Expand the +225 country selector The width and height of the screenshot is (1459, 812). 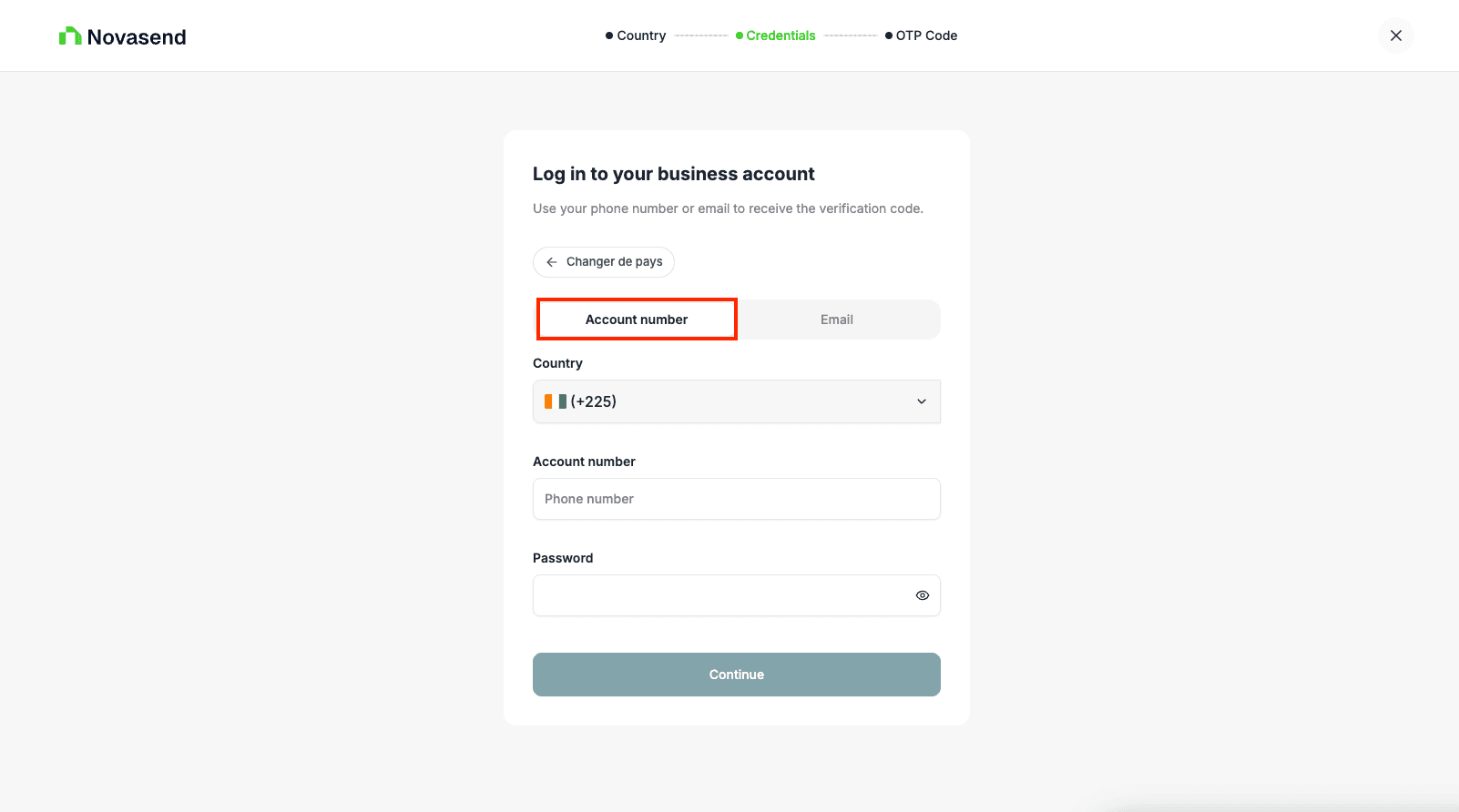pos(736,401)
